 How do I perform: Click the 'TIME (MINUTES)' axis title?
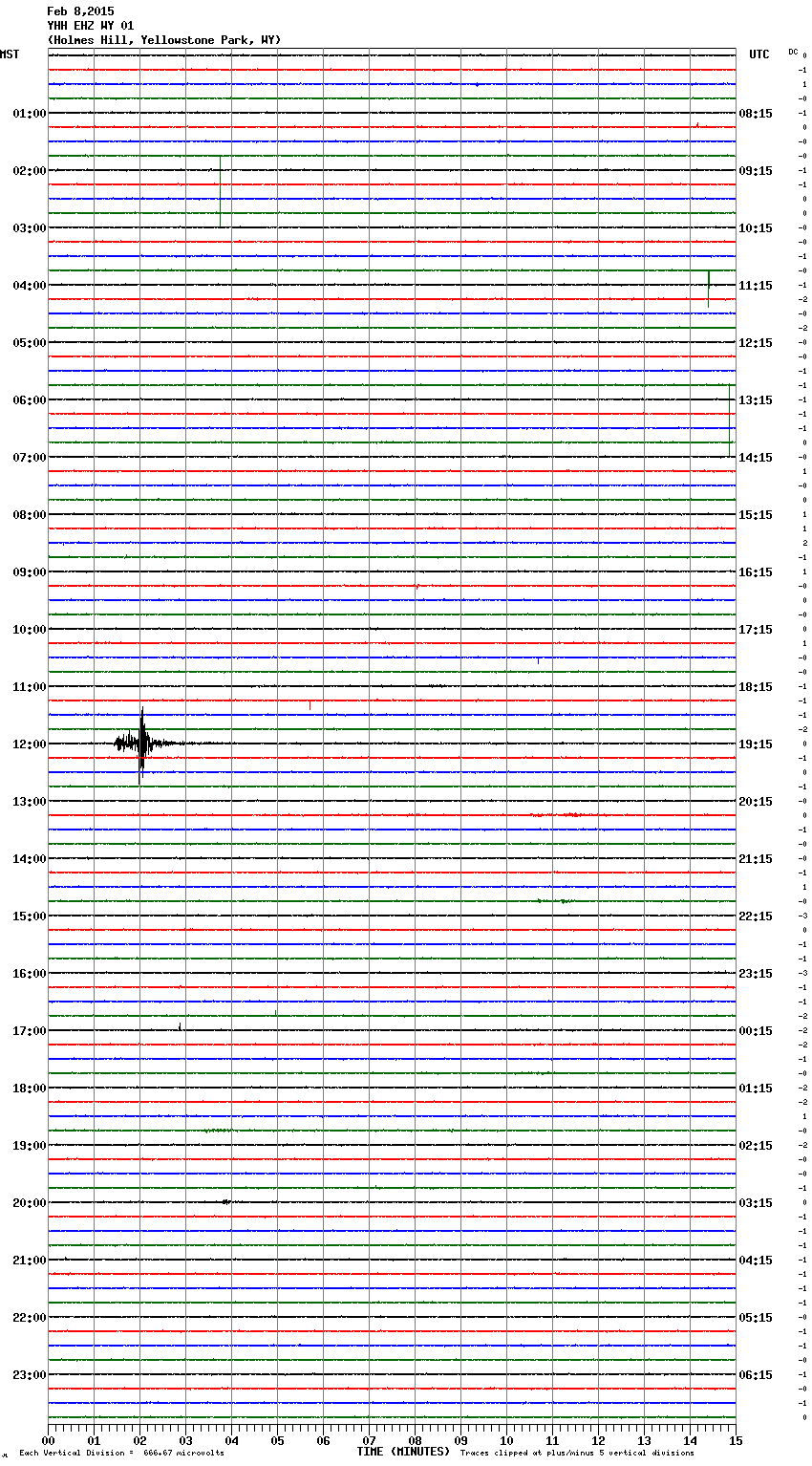(x=403, y=1452)
